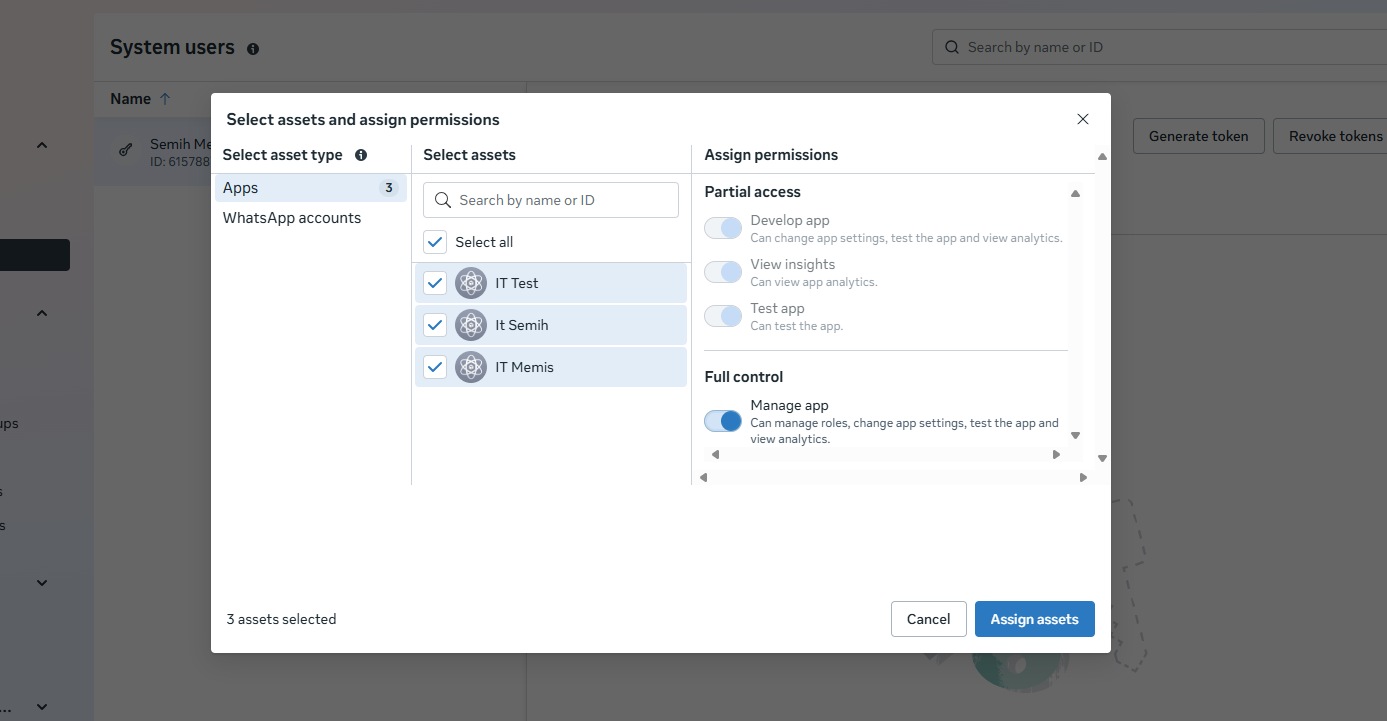
Task: Toggle the View insights permission switch
Action: coord(723,272)
